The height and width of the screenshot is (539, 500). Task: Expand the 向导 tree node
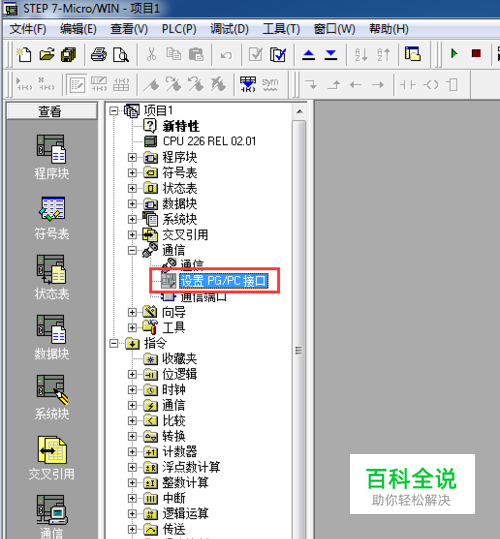(132, 312)
